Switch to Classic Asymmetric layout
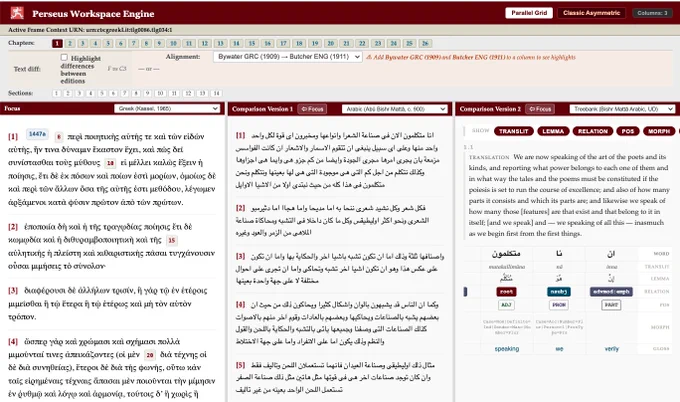Screen dimensions: 680x402 click(x=591, y=13)
